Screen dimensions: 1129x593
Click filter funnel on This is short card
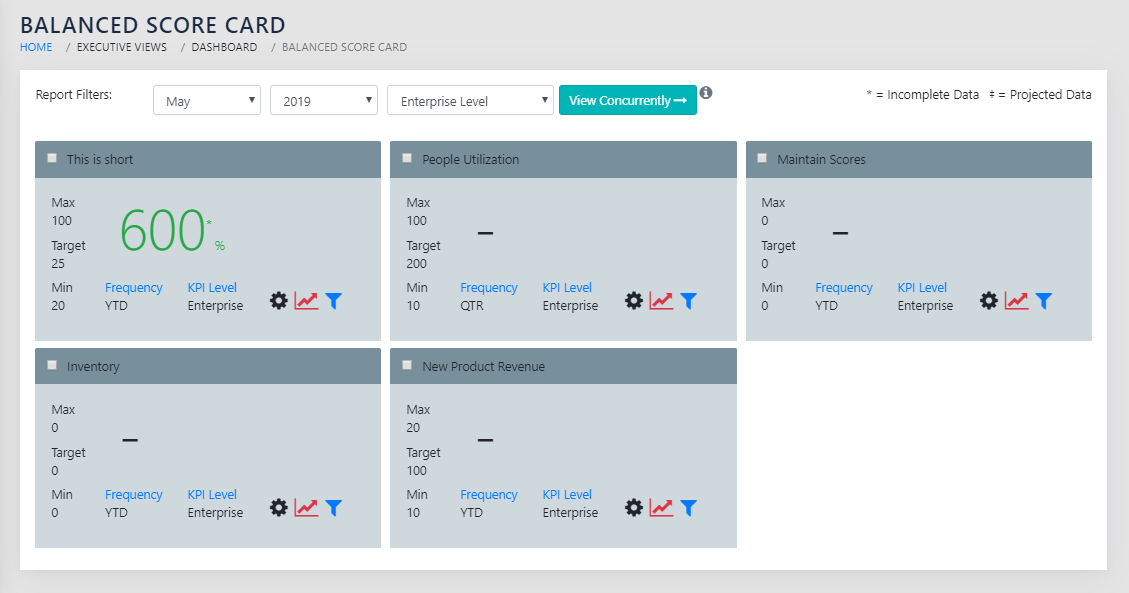coord(334,301)
